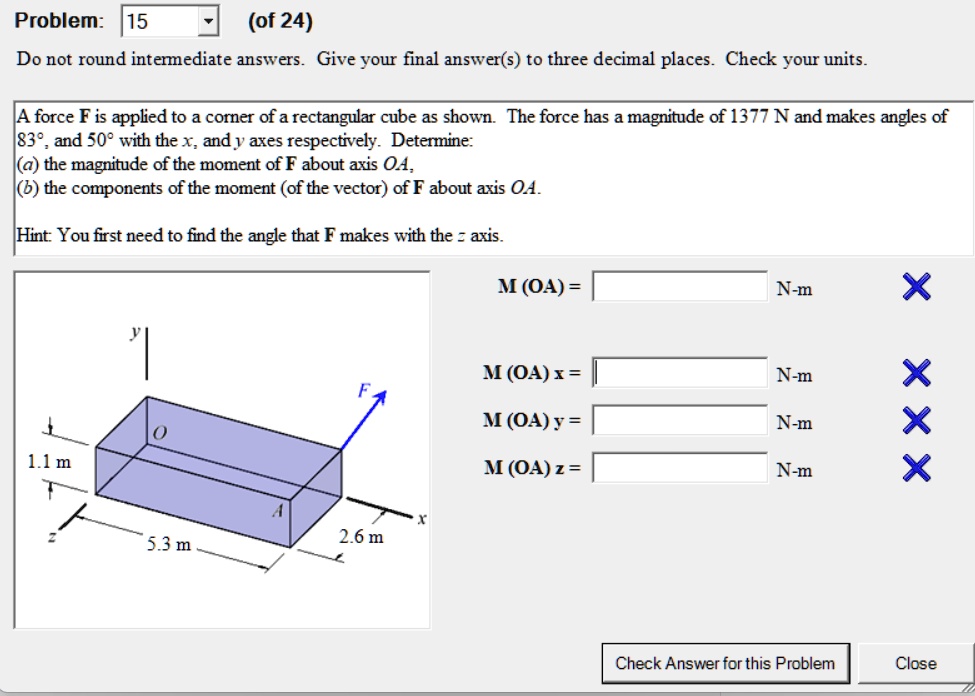
Task: Grab the window resize grip corner
Action: coord(966,688)
